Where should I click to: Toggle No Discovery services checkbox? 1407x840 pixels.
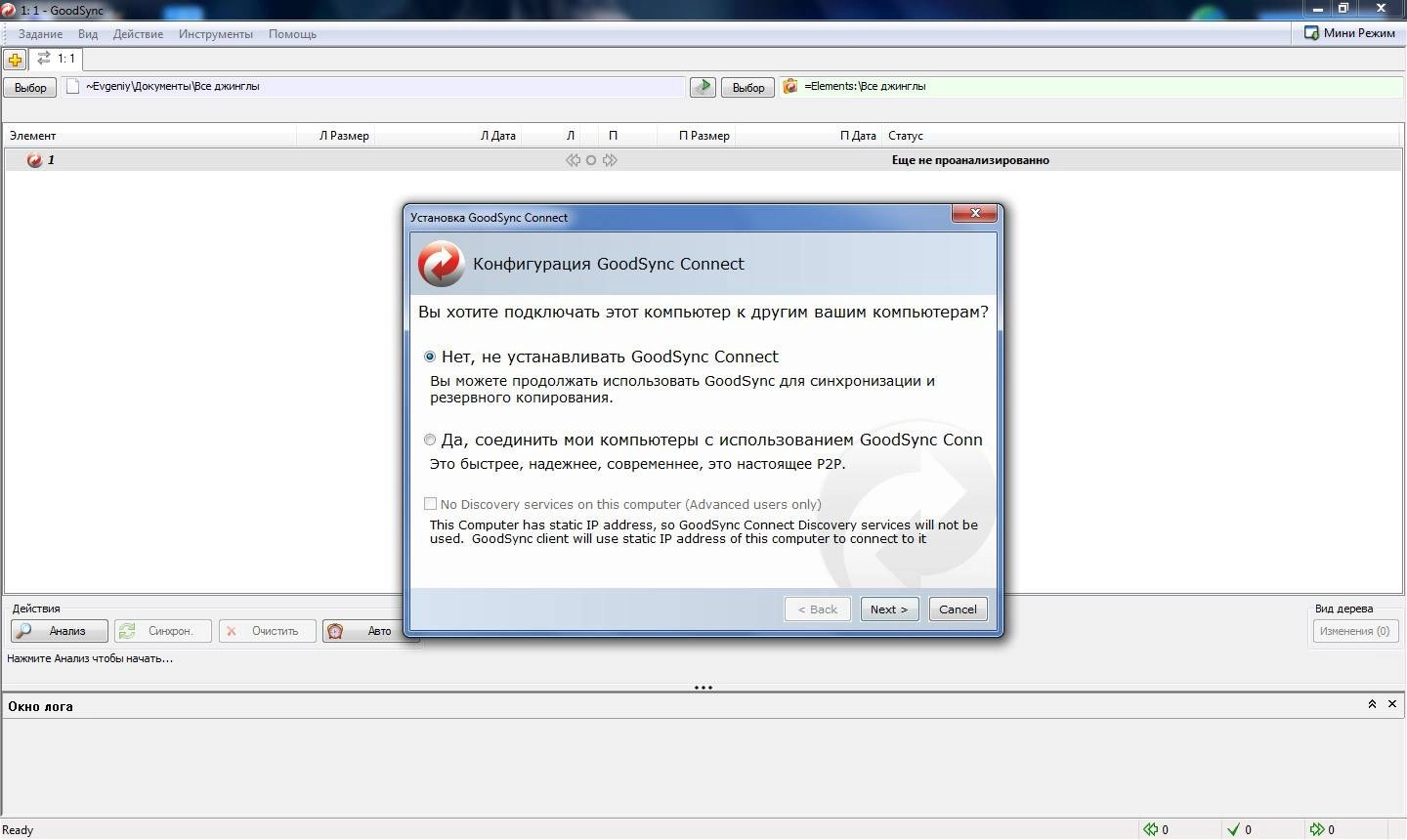(x=430, y=504)
